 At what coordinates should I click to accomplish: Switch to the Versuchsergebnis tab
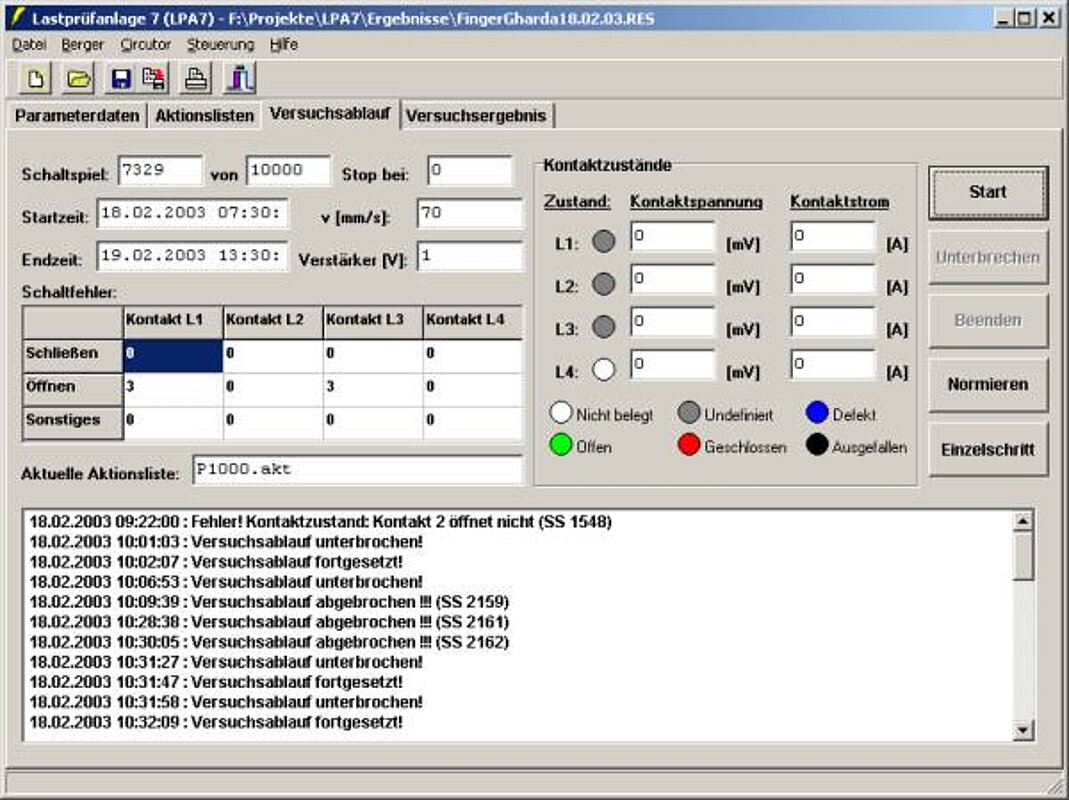476,116
